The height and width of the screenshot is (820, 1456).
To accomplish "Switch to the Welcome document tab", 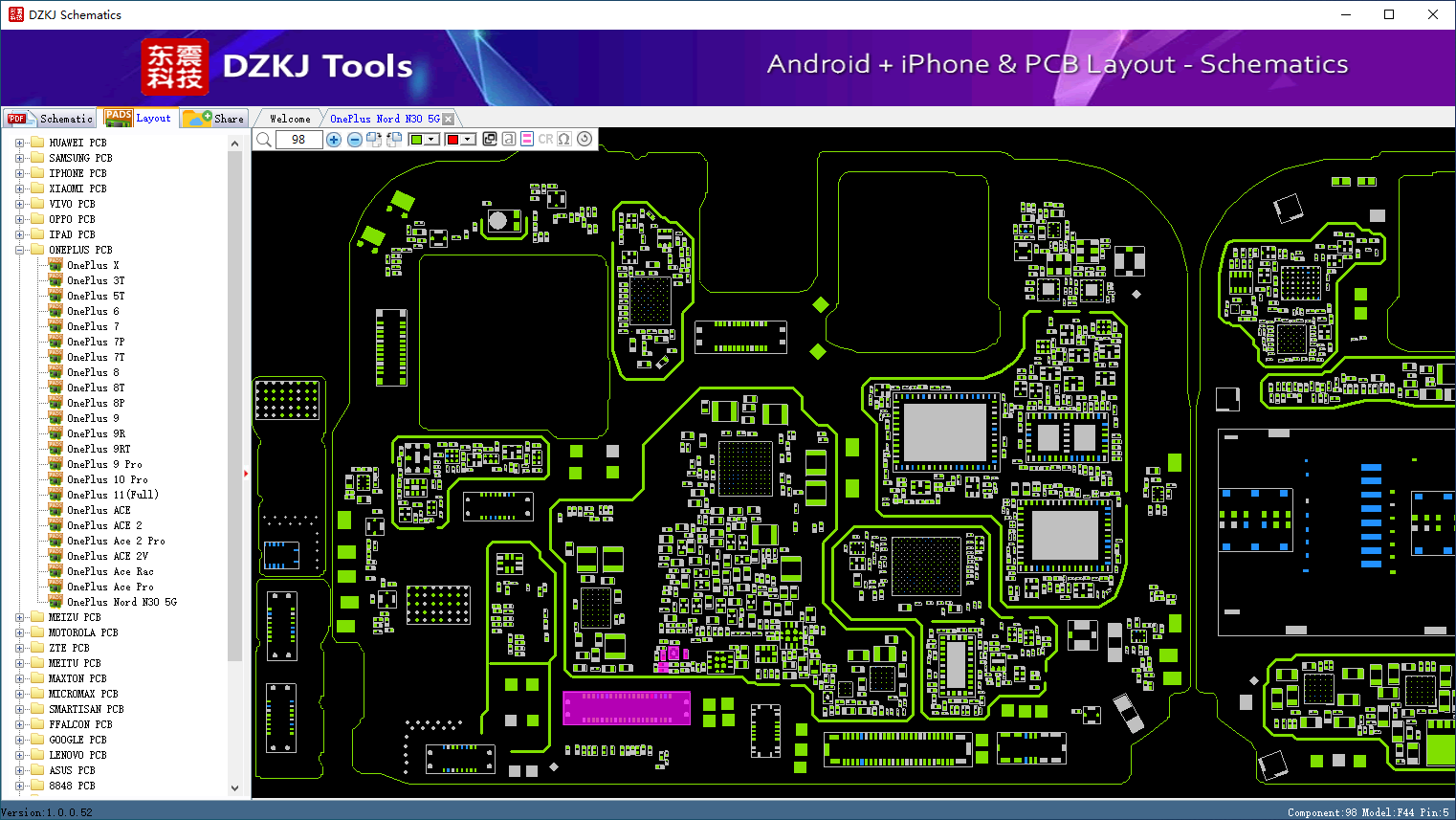I will point(290,119).
